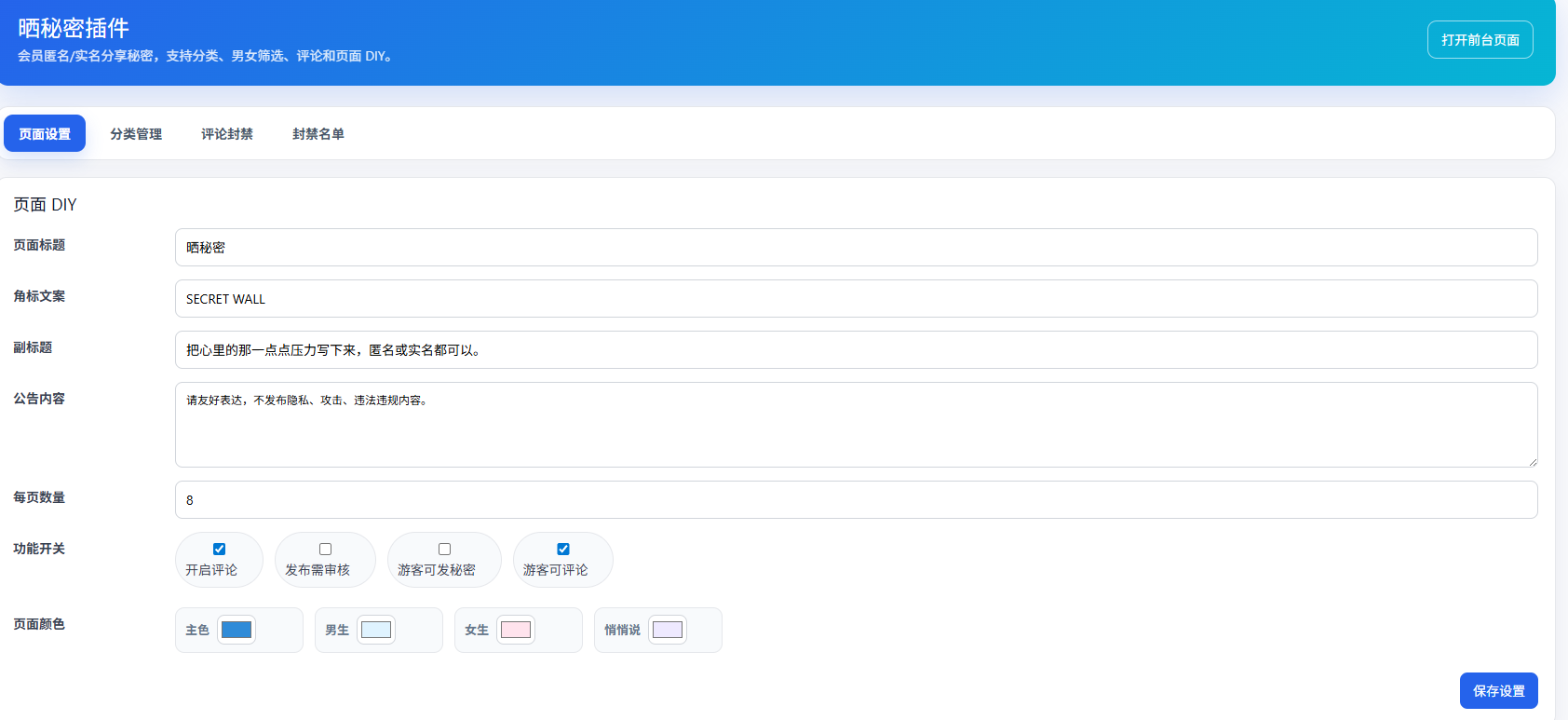Open the 分类管理 tab
1568x720 pixels.
pyautogui.click(x=136, y=133)
